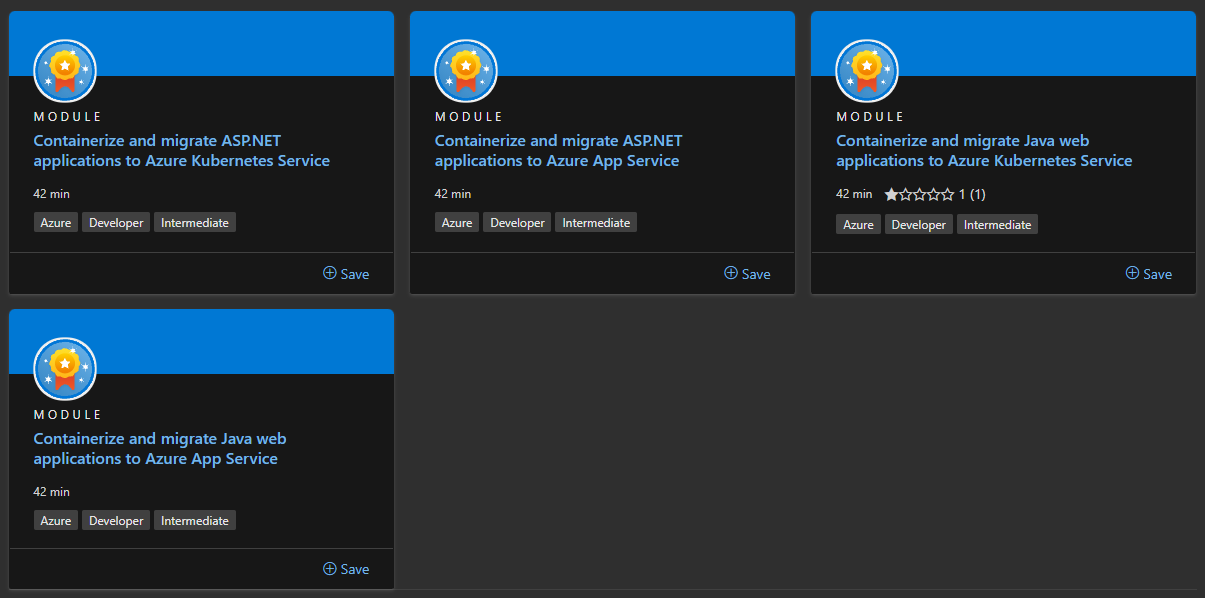
Task: Click "42 min" on Java App Service card
Action: point(52,492)
